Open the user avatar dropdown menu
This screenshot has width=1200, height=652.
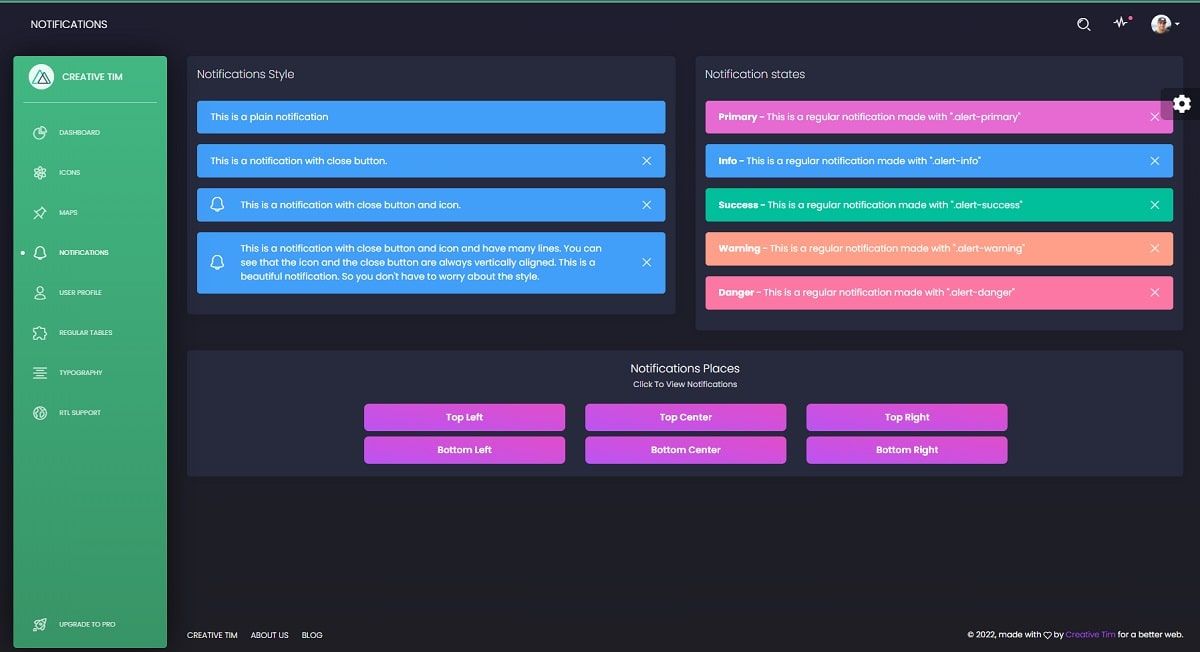click(1161, 23)
